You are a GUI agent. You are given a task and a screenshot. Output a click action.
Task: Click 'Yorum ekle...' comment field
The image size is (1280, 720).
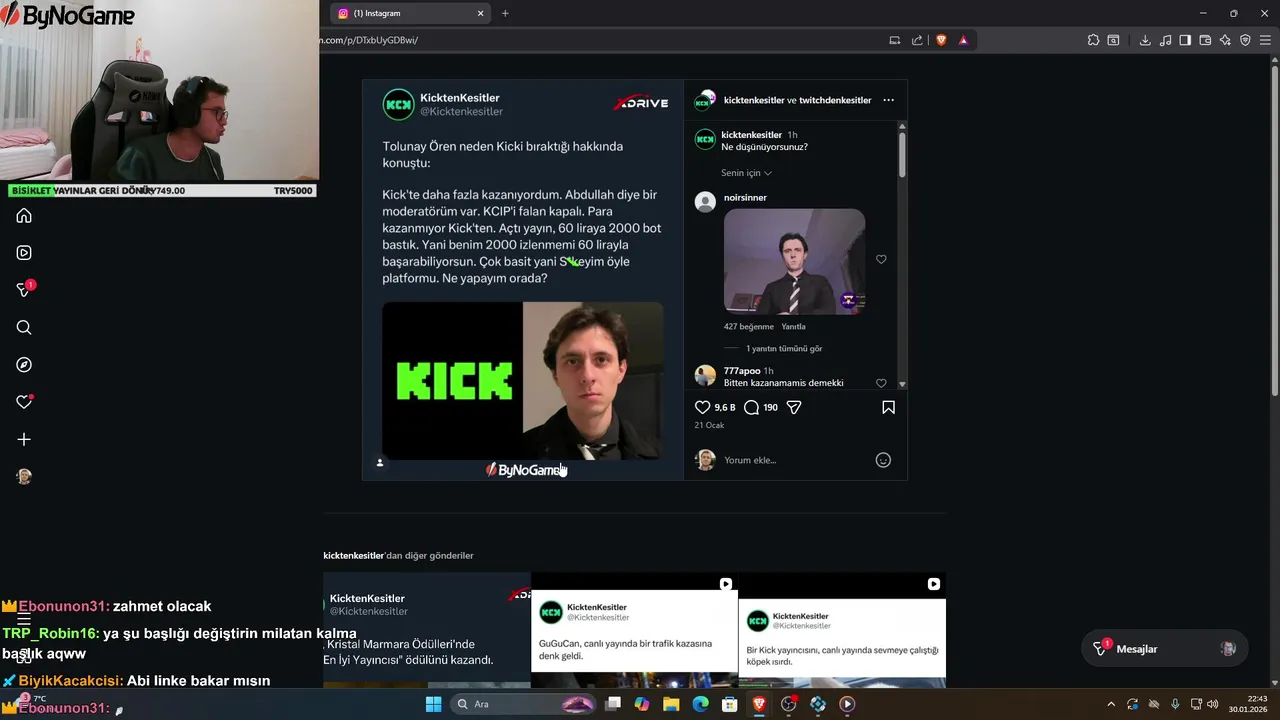pyautogui.click(x=795, y=460)
